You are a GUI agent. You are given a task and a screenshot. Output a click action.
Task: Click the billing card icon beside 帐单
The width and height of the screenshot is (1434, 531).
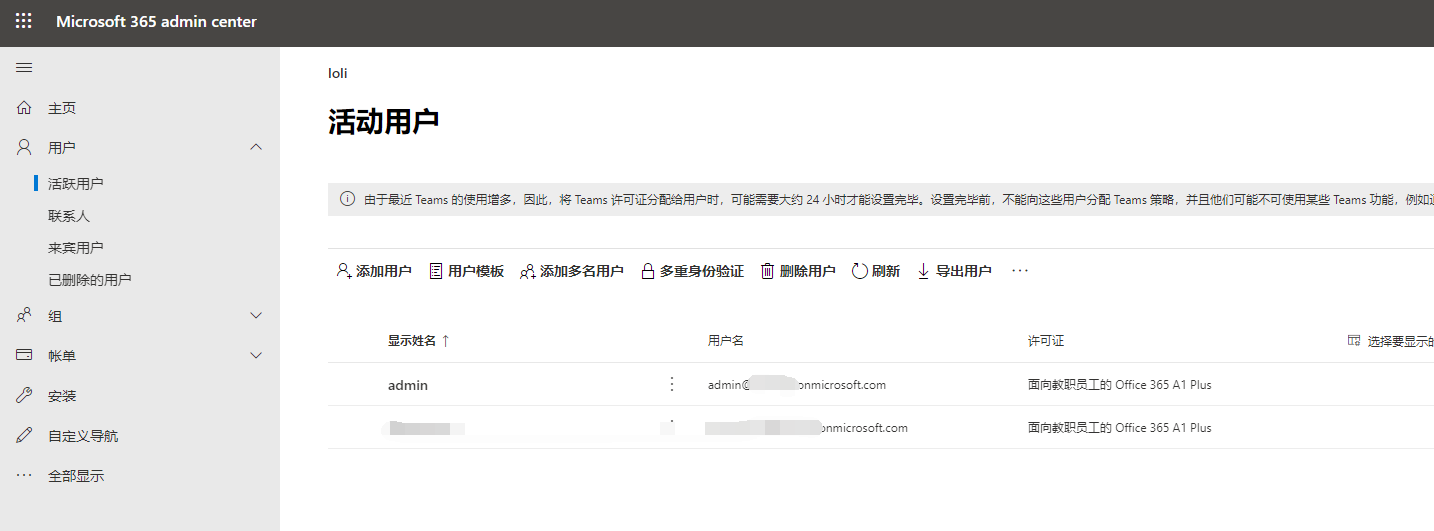coord(25,355)
